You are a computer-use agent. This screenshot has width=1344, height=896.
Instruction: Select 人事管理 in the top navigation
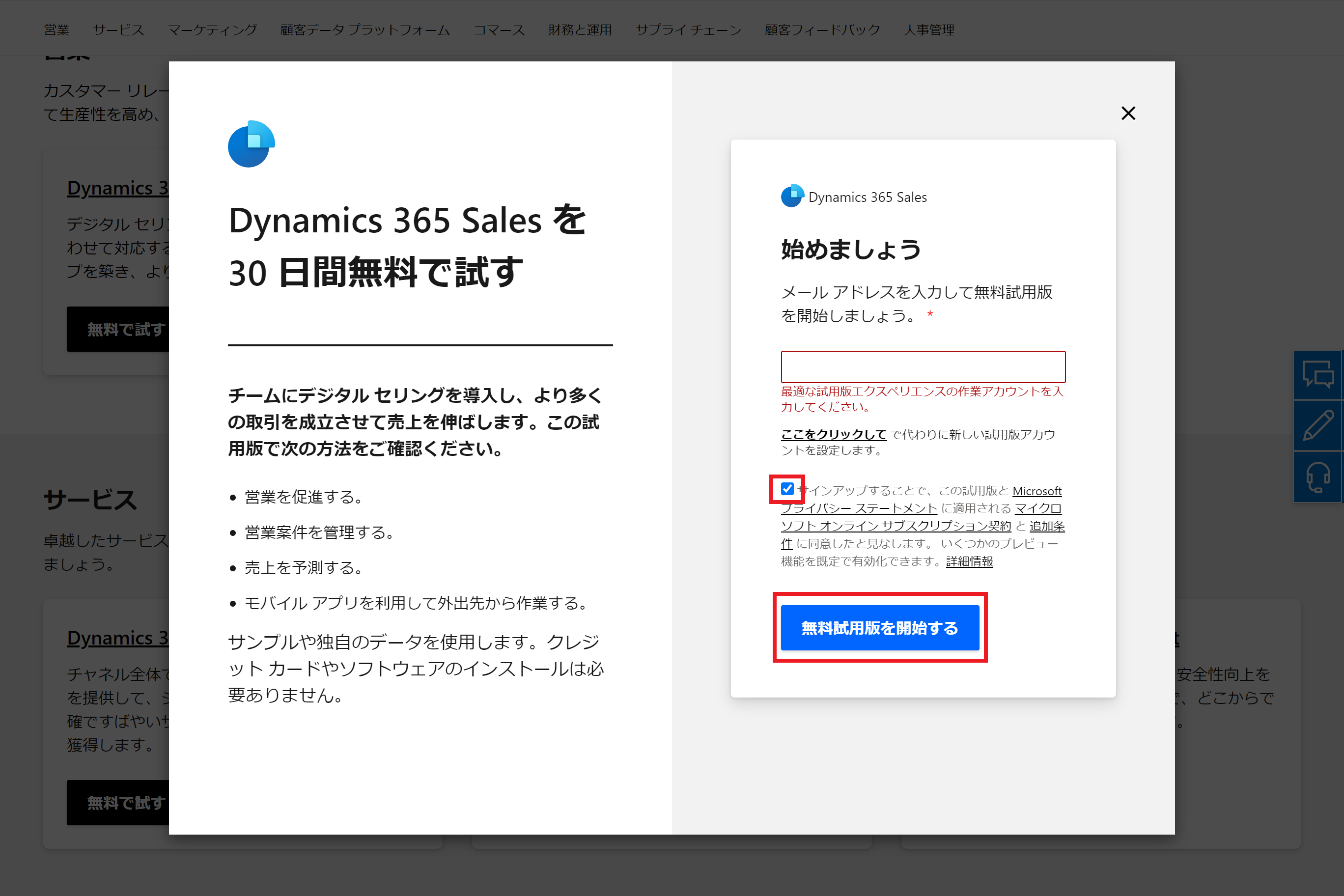(x=929, y=29)
